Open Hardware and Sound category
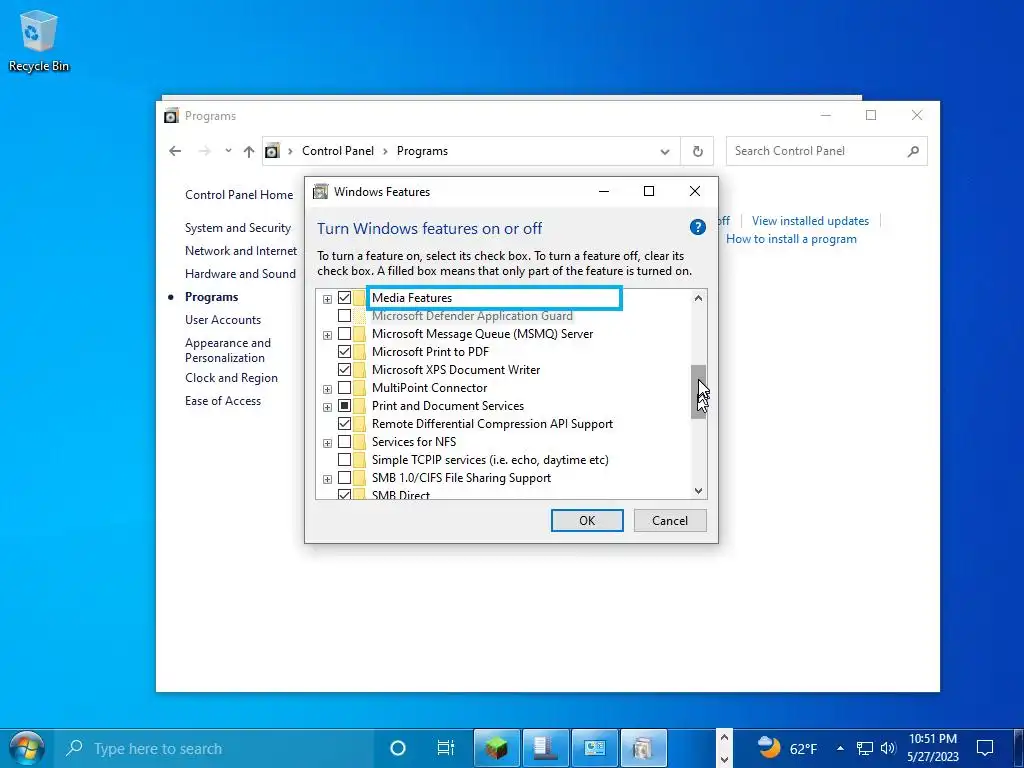 (x=240, y=274)
